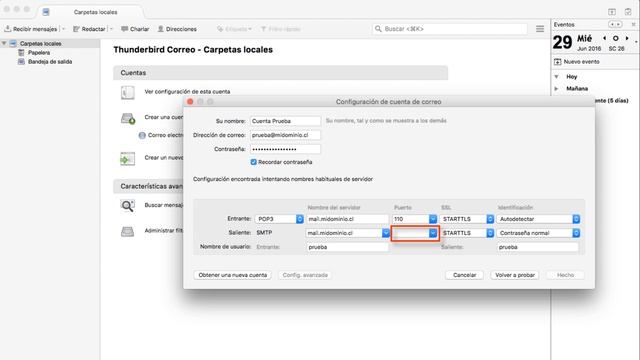Open the hamburger application menu

tap(540, 29)
